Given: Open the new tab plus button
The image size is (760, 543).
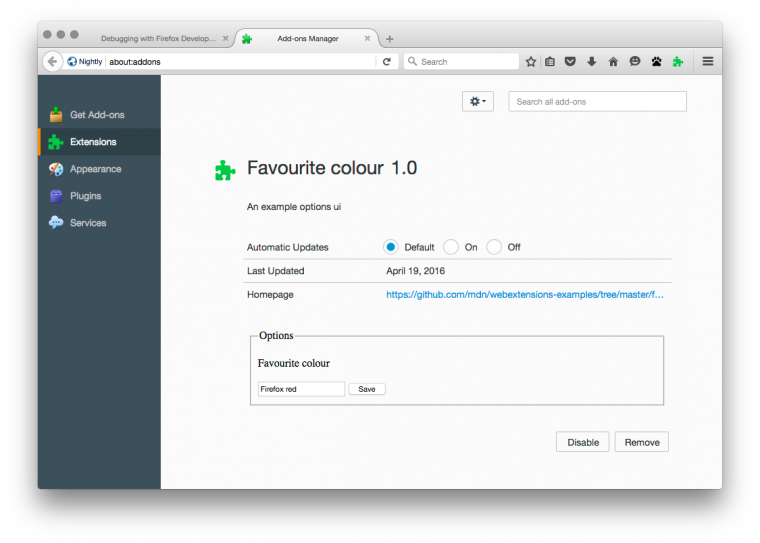Looking at the screenshot, I should (390, 39).
